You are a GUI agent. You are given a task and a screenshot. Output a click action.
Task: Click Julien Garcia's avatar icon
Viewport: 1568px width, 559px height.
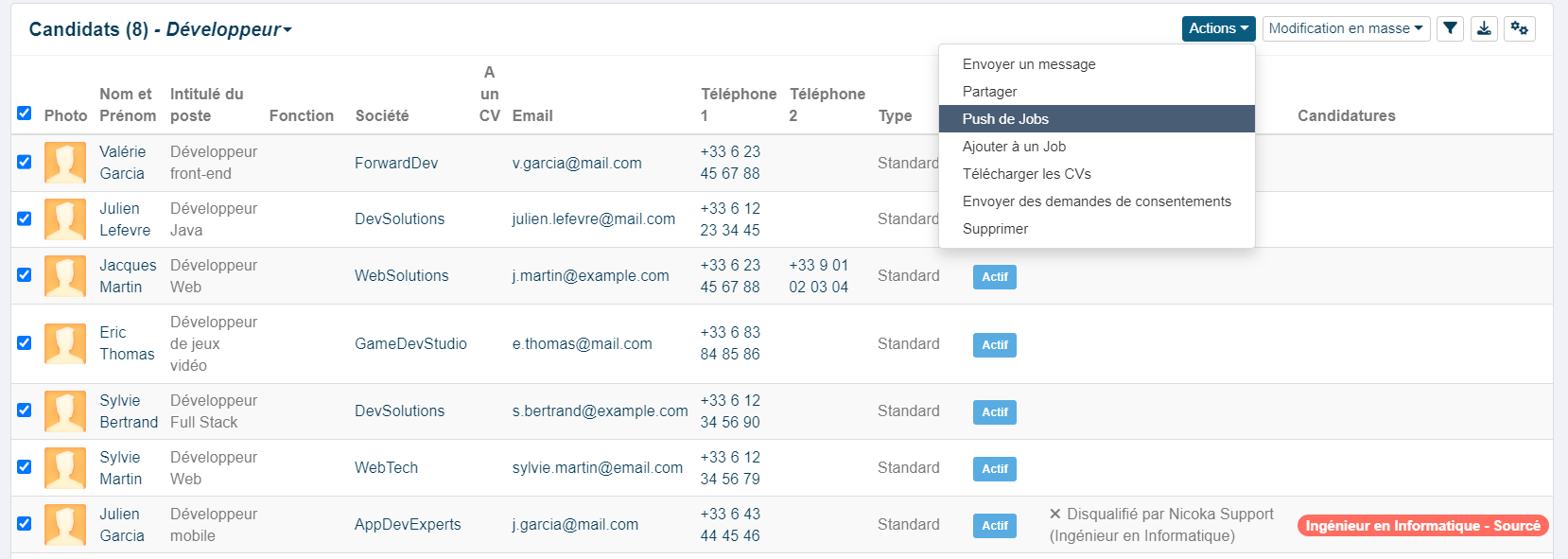[65, 525]
